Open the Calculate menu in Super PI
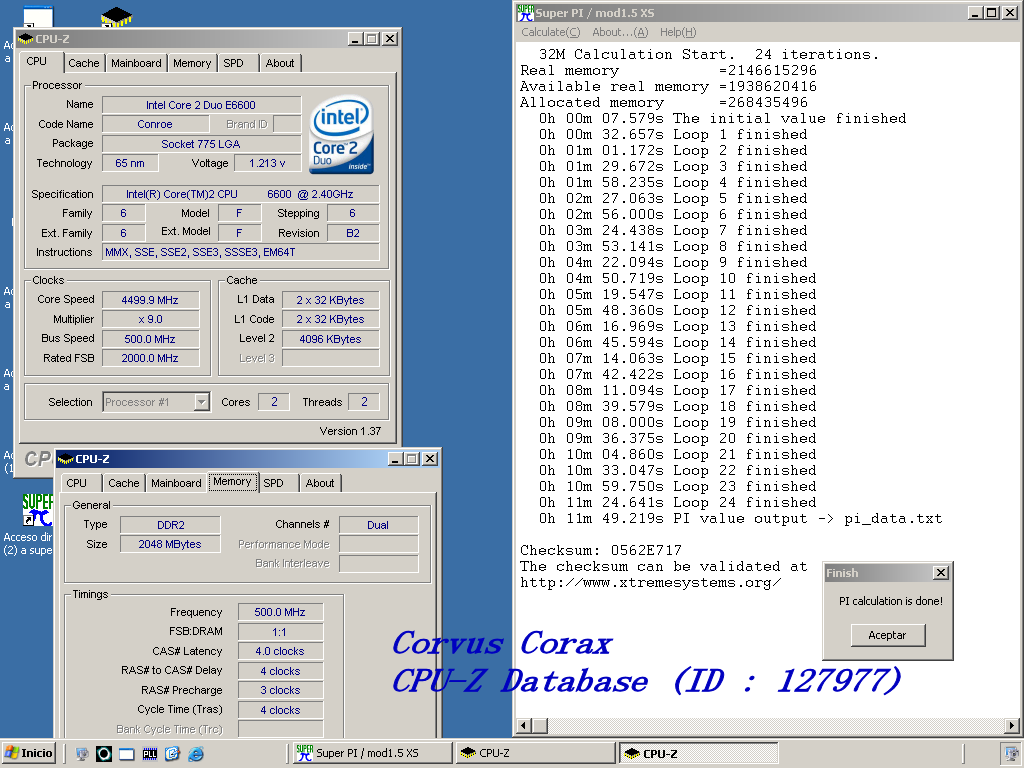The image size is (1024, 768). click(x=549, y=32)
